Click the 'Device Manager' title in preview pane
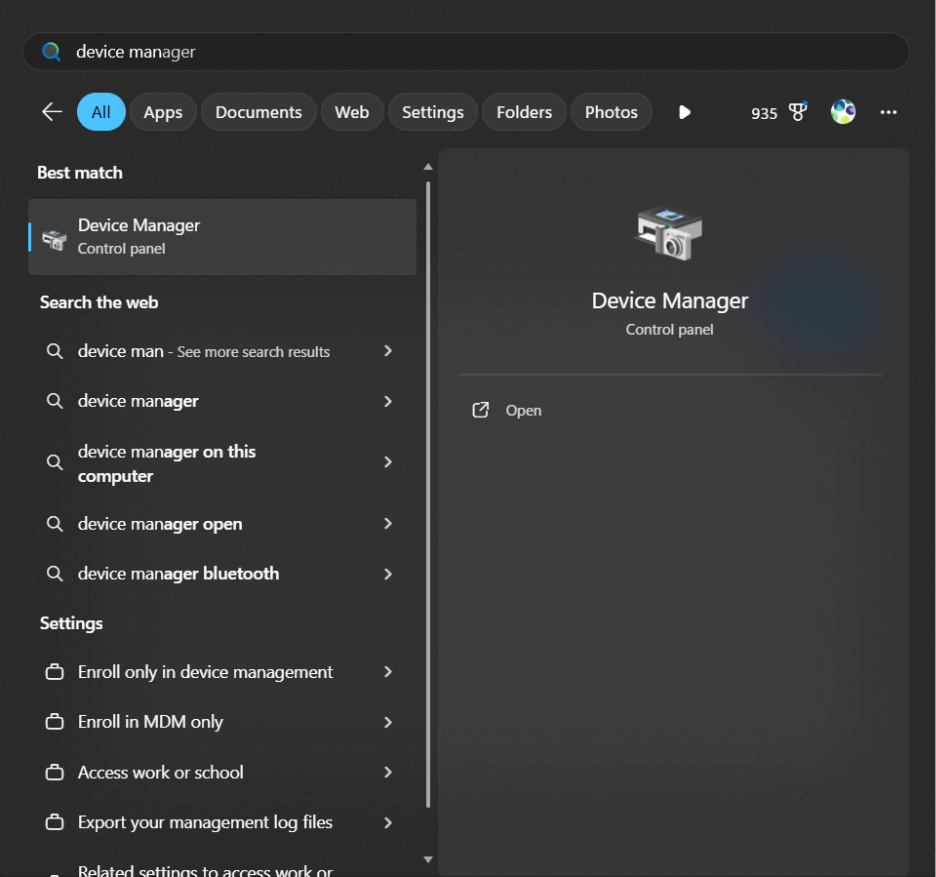The image size is (936, 877). click(x=669, y=301)
